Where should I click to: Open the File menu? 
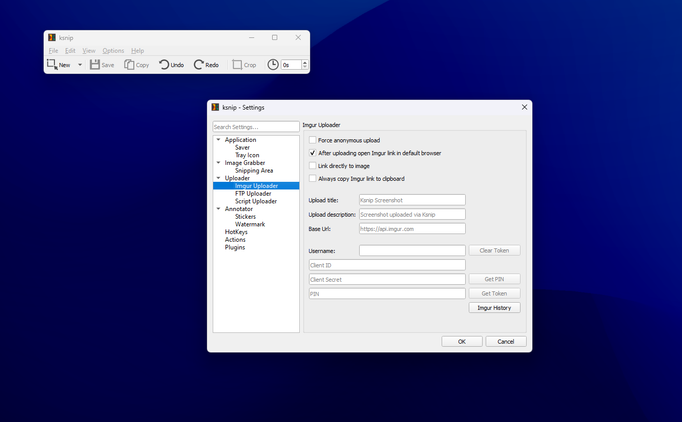pyautogui.click(x=53, y=50)
